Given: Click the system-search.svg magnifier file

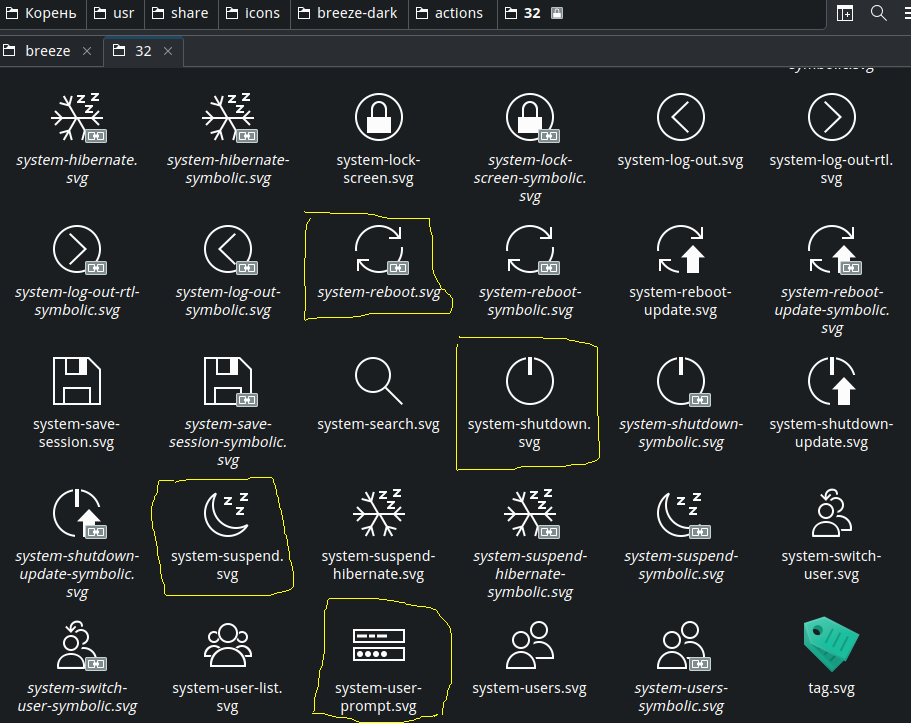Looking at the screenshot, I should coord(378,381).
